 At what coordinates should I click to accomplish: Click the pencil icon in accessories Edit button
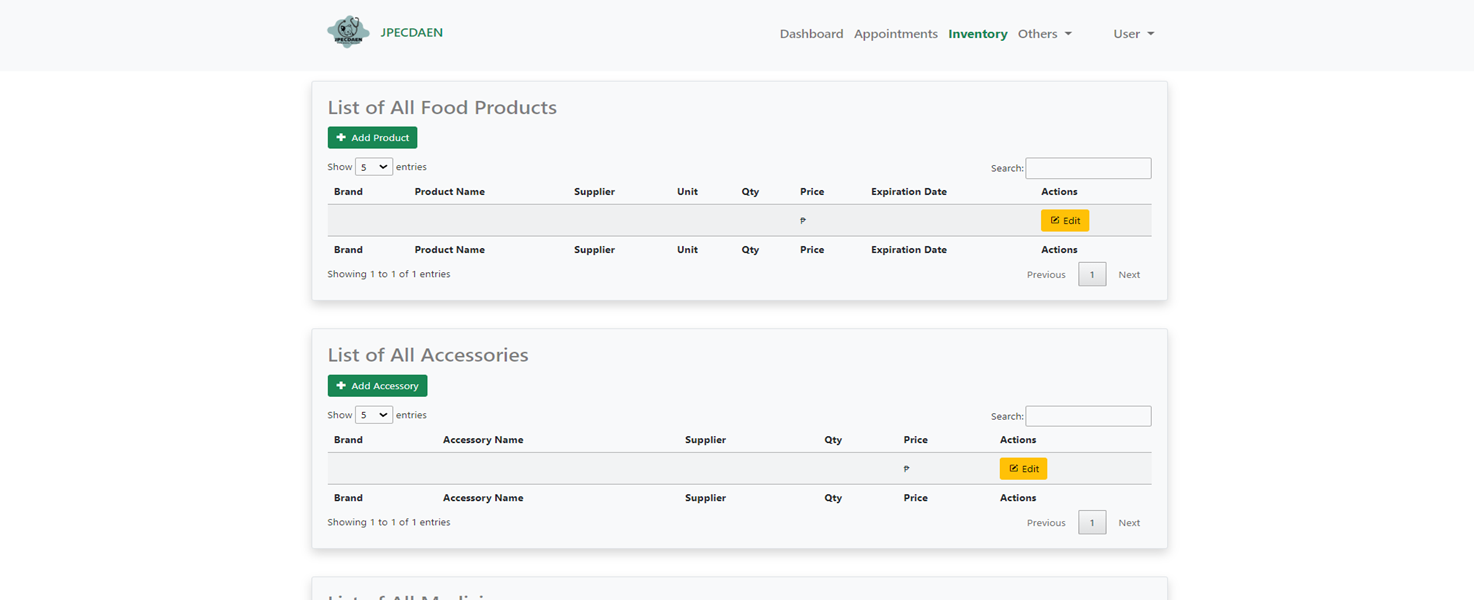click(x=1014, y=469)
